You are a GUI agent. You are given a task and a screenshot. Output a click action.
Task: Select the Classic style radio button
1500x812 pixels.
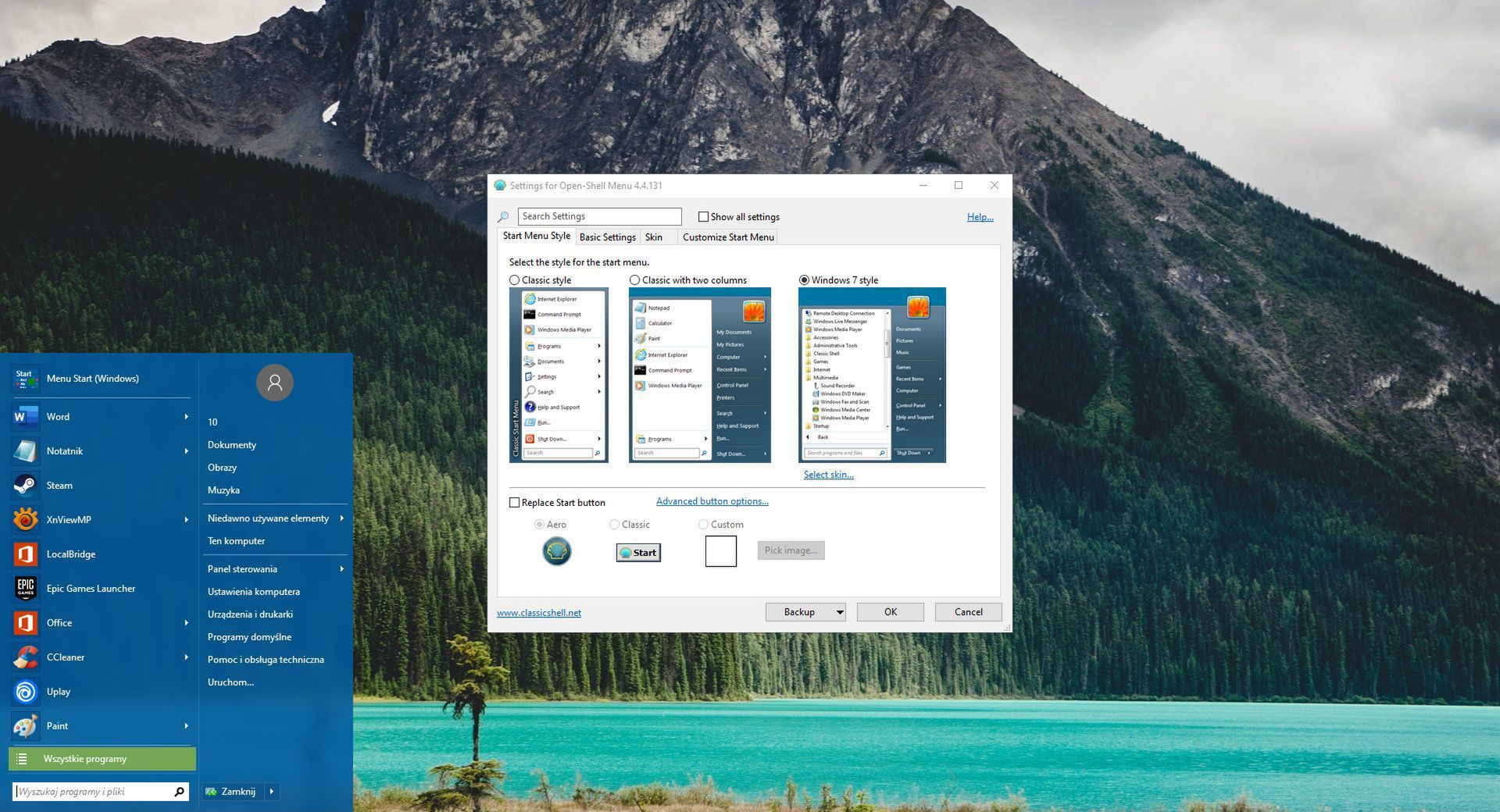(514, 280)
